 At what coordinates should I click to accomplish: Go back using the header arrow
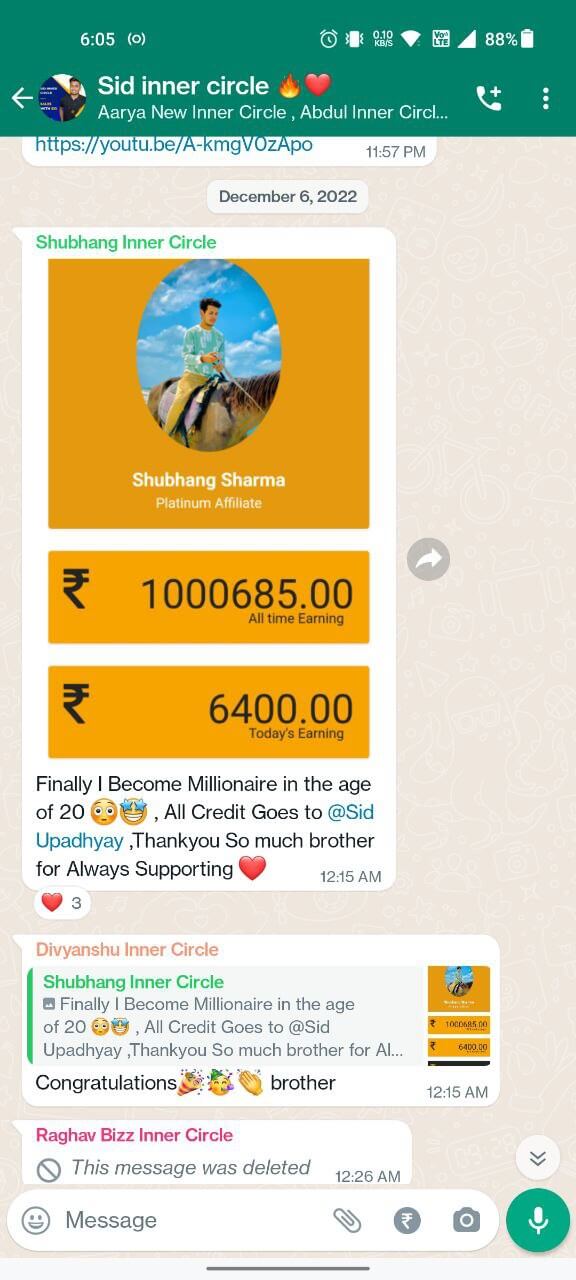[x=20, y=98]
